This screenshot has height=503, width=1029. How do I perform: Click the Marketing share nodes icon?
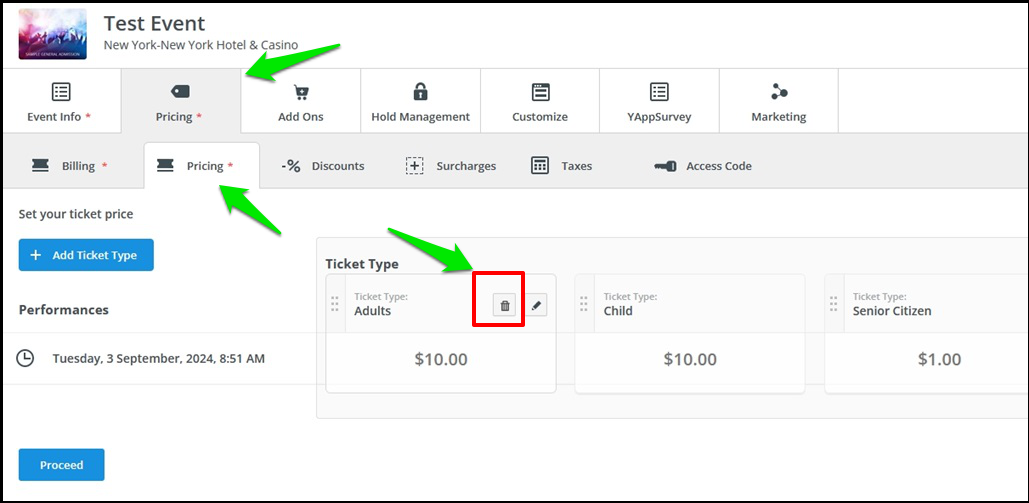click(x=779, y=91)
